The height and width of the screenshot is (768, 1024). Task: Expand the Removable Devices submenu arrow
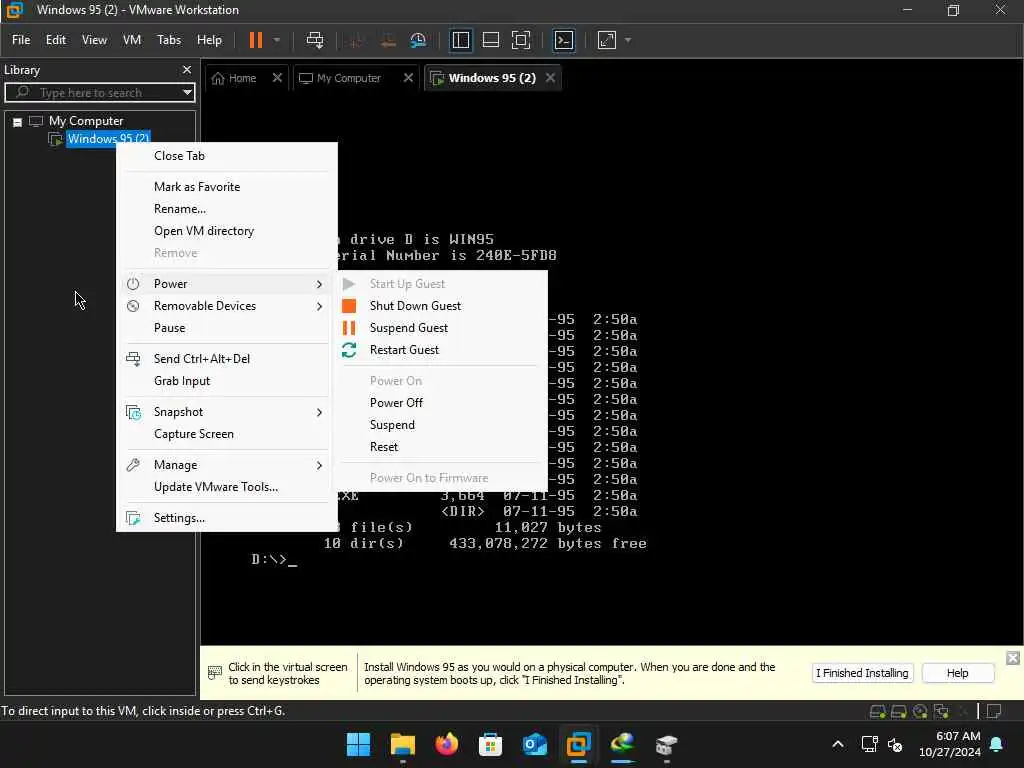point(319,306)
